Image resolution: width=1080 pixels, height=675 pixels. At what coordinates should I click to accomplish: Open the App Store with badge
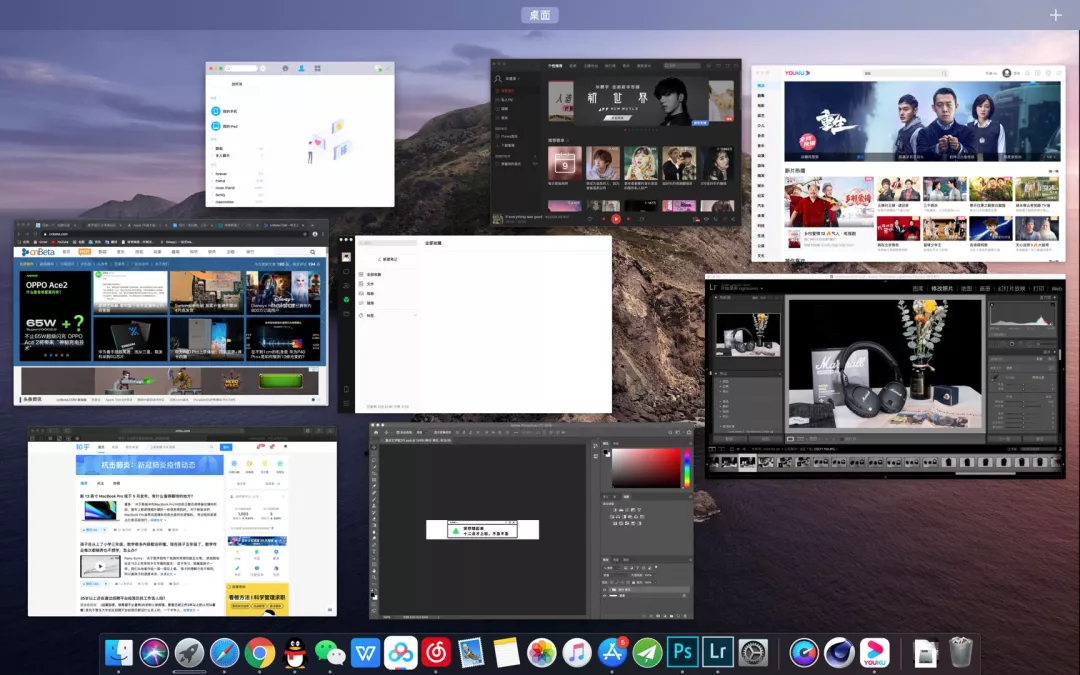coord(612,652)
